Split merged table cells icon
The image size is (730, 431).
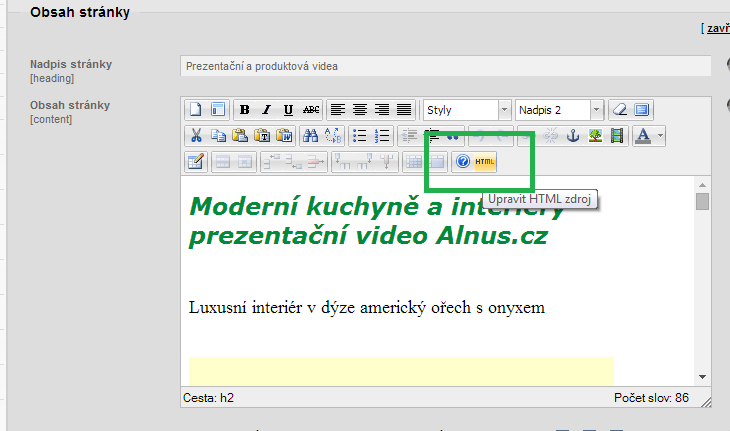click(413, 162)
